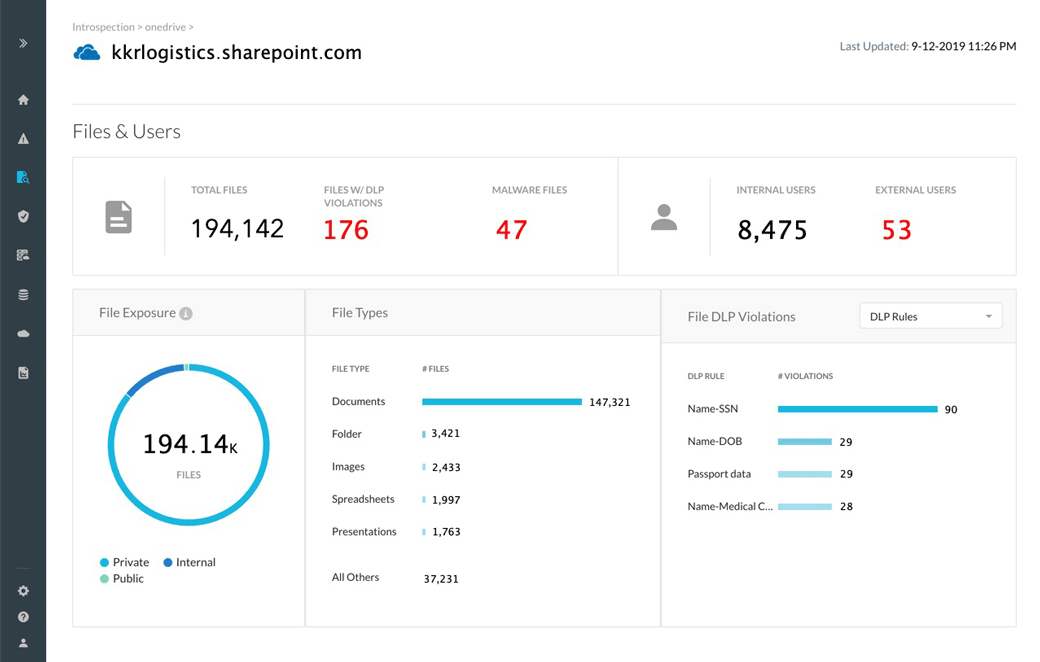This screenshot has height=662, width=1040.
Task: Expand the sidebar with double chevron icon
Action: (23, 43)
